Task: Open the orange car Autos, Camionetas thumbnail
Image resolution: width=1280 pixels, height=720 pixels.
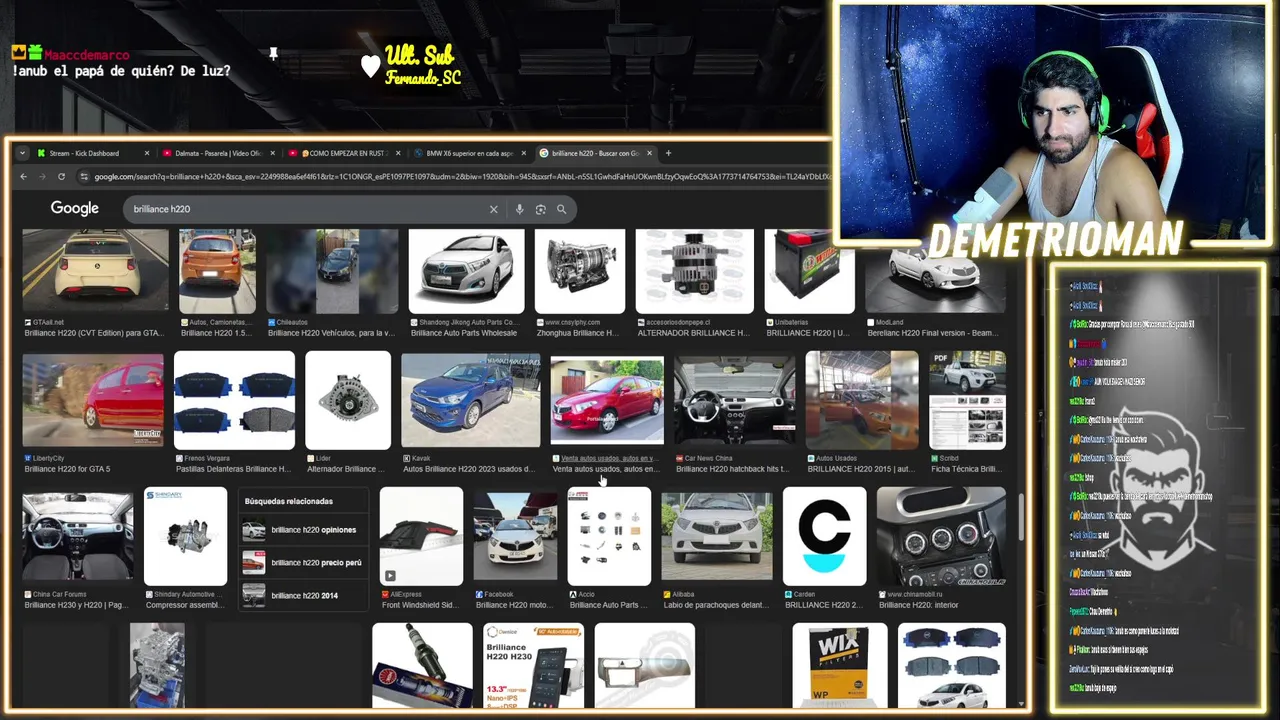Action: [x=217, y=271]
